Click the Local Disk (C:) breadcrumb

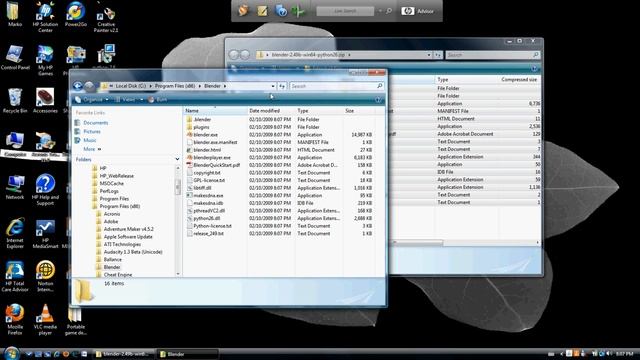click(131, 86)
